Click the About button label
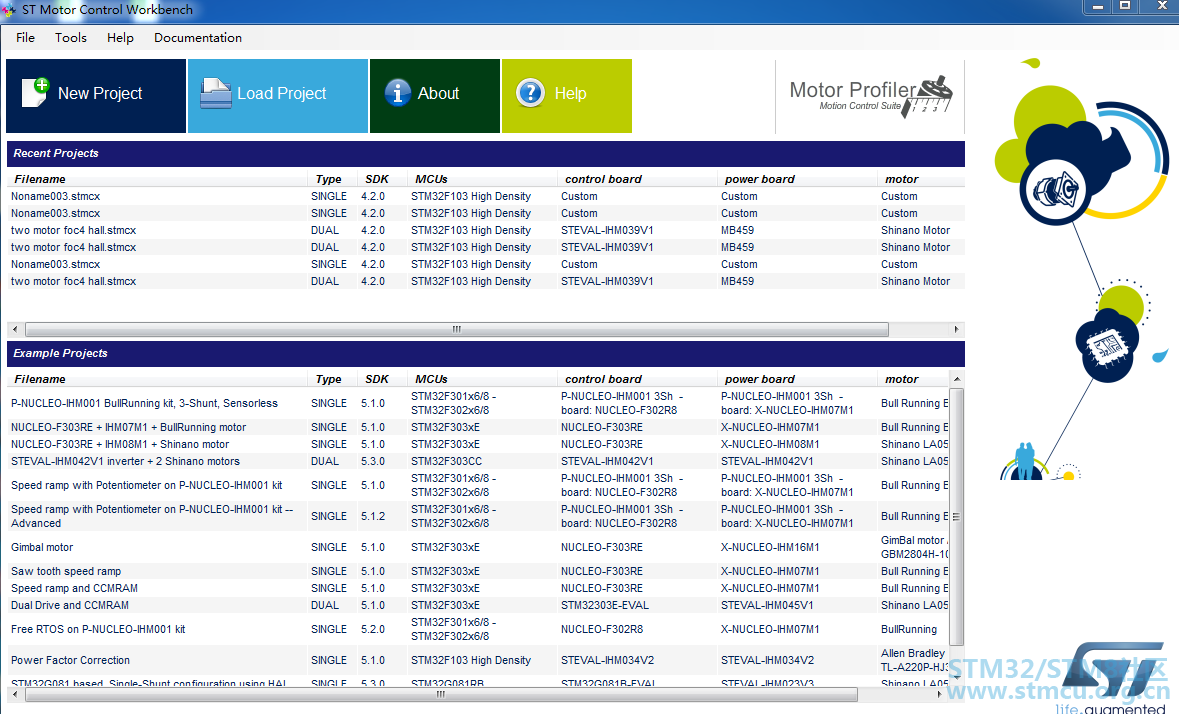1179x714 pixels. 438,93
